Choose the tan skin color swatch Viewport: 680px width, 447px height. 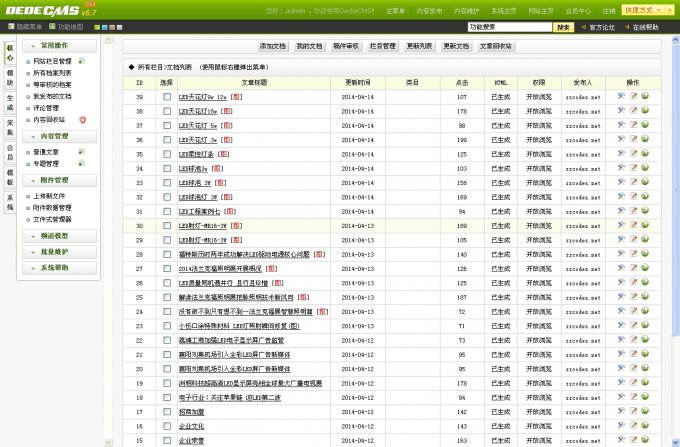click(112, 27)
